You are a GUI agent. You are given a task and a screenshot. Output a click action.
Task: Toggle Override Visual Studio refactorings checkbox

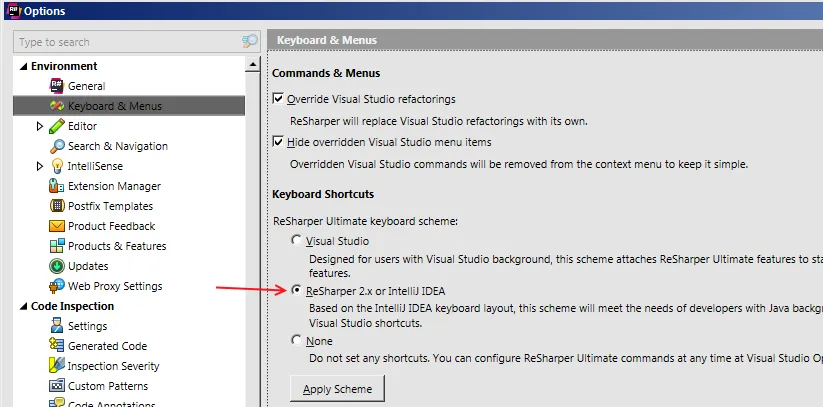279,99
